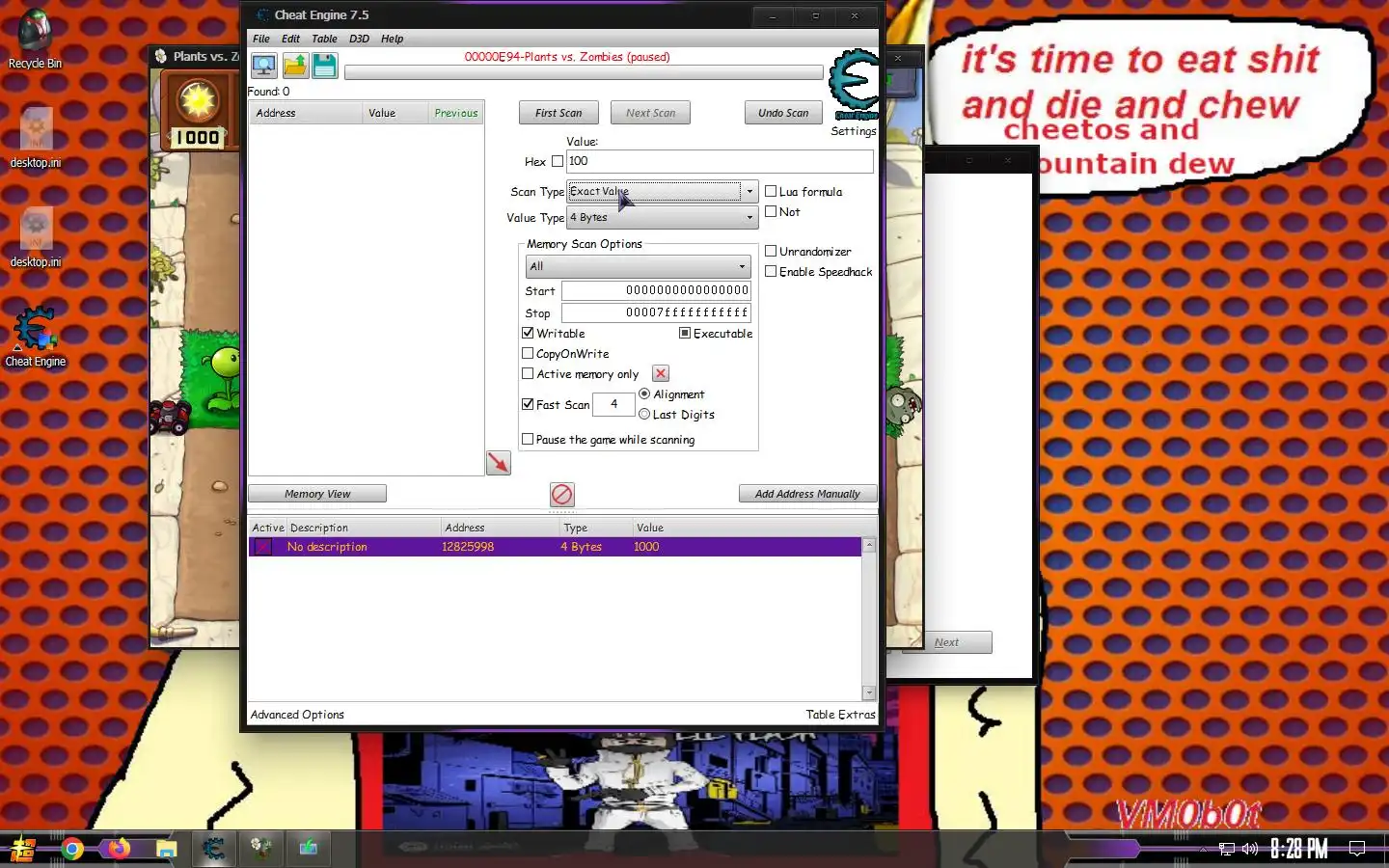Click the Stop address field
This screenshot has height=868, width=1389.
click(656, 312)
